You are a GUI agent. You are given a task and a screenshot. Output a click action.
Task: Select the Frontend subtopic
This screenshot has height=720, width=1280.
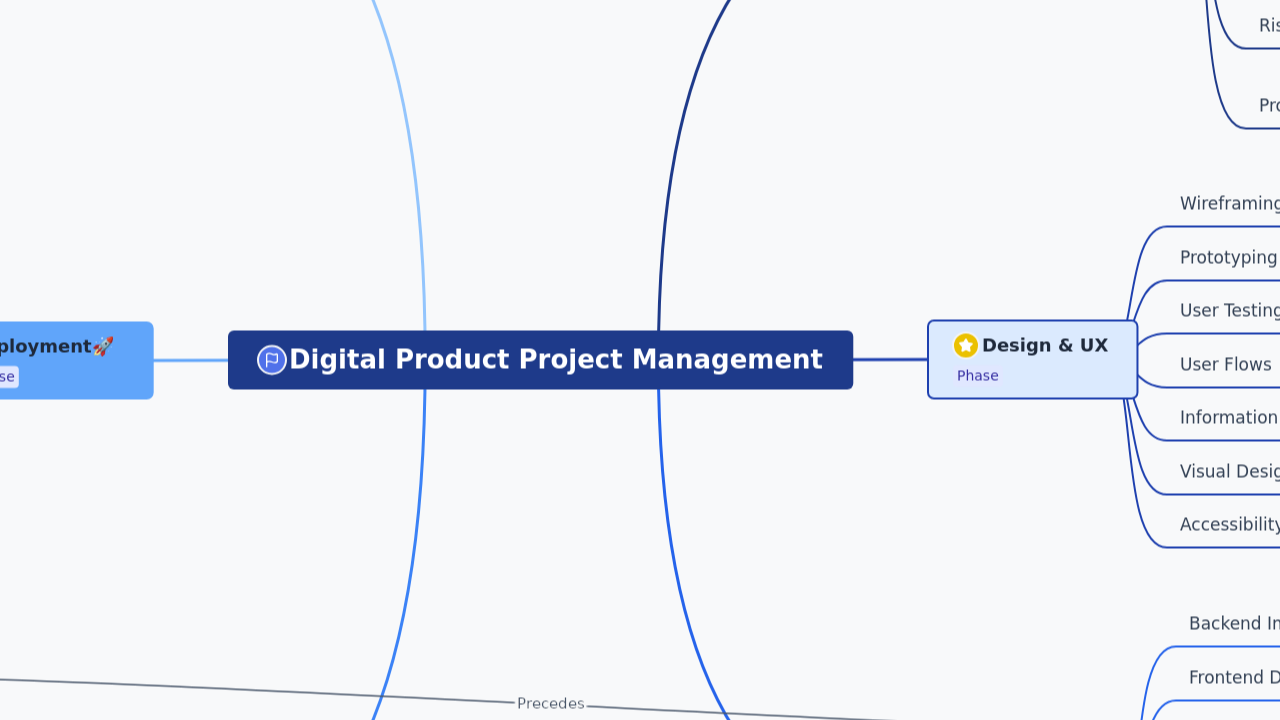click(1235, 677)
